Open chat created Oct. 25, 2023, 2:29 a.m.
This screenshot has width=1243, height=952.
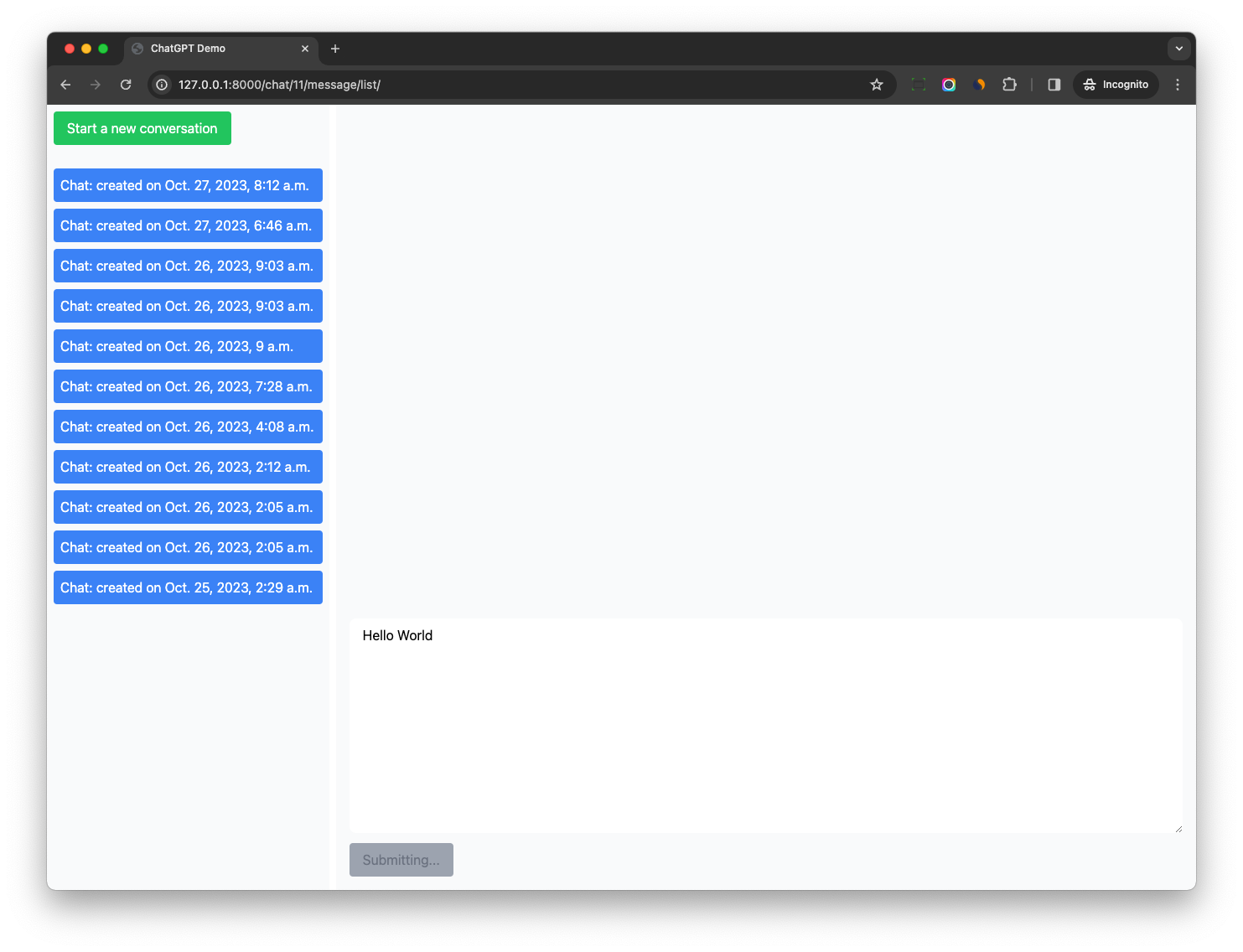pos(188,587)
